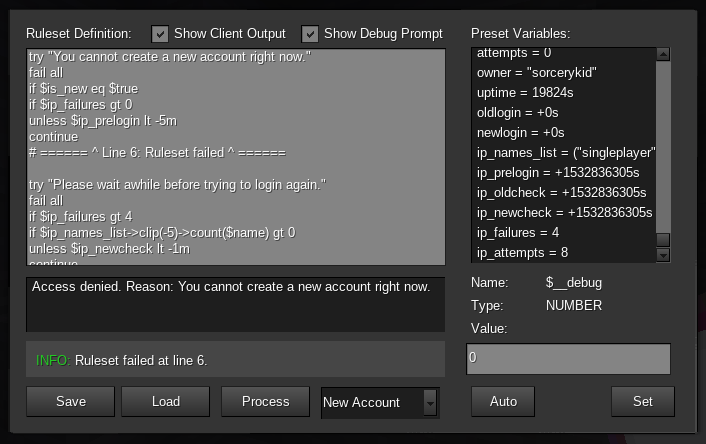The image size is (706, 444).
Task: Toggle the Show Client Output checkbox
Action: 160,34
